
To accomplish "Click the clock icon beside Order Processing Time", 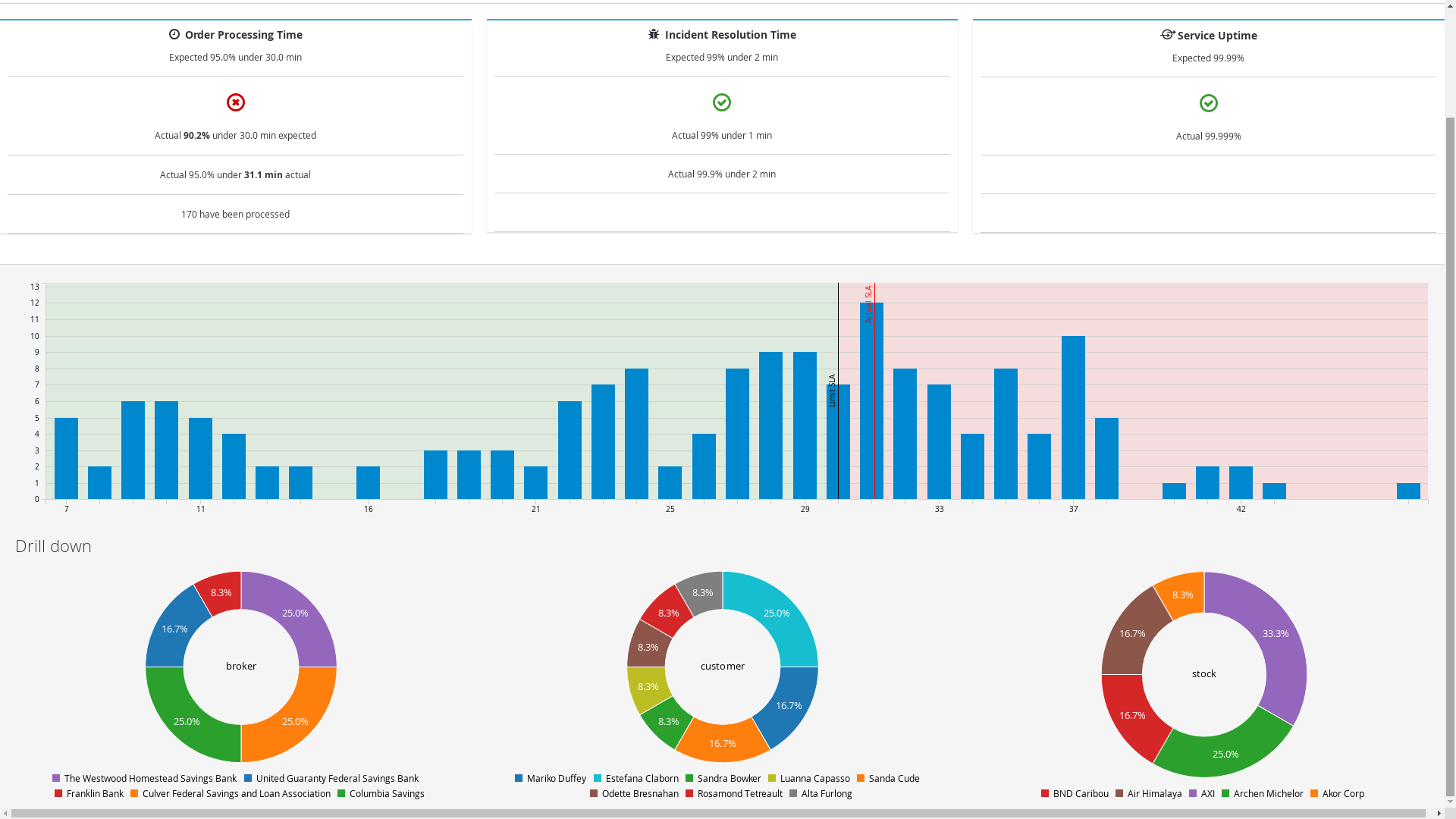I will tap(174, 34).
